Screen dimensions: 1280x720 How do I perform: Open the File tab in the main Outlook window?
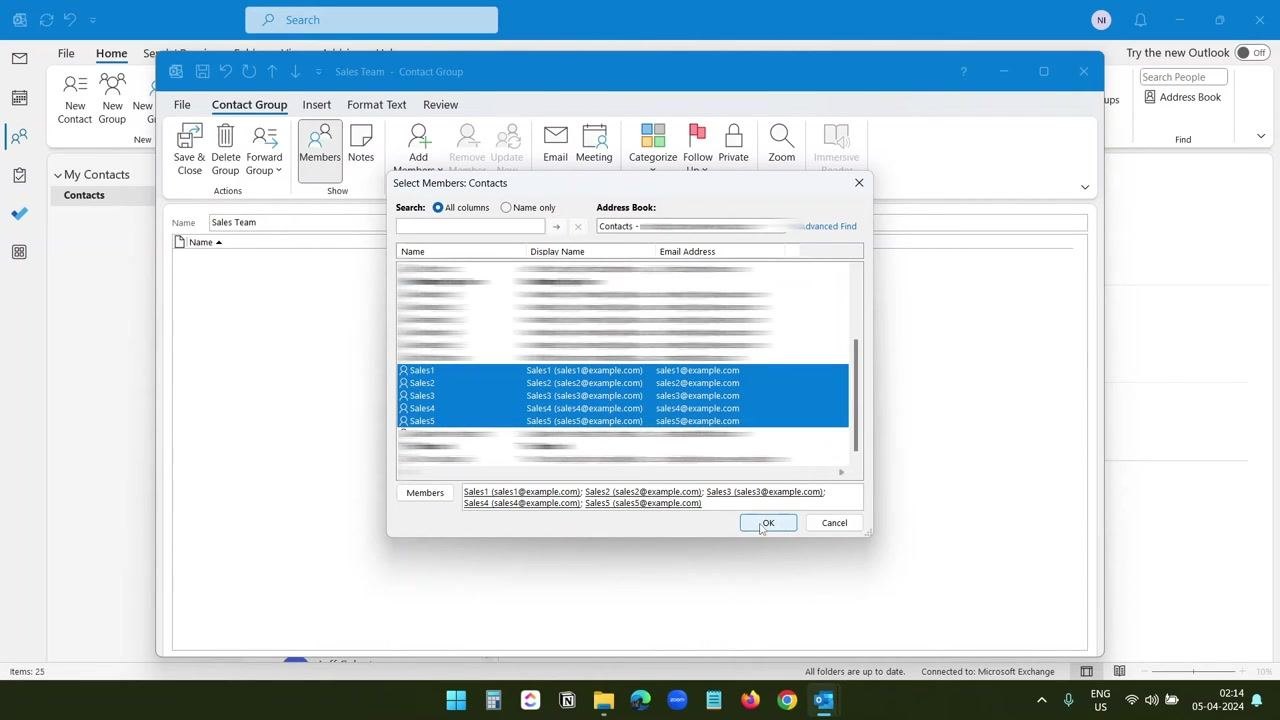pos(66,53)
